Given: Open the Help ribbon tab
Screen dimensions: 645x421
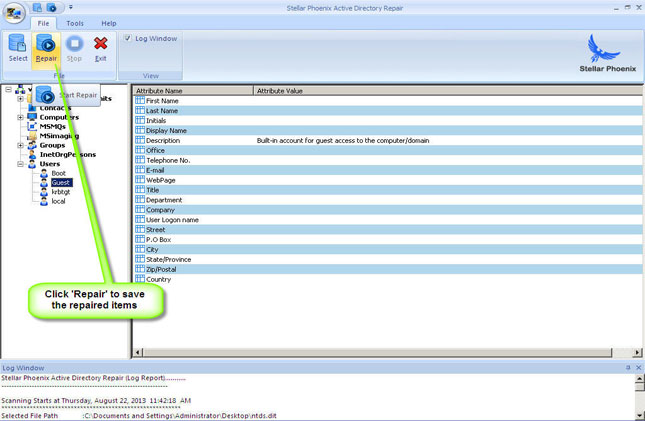Looking at the screenshot, I should pos(109,23).
